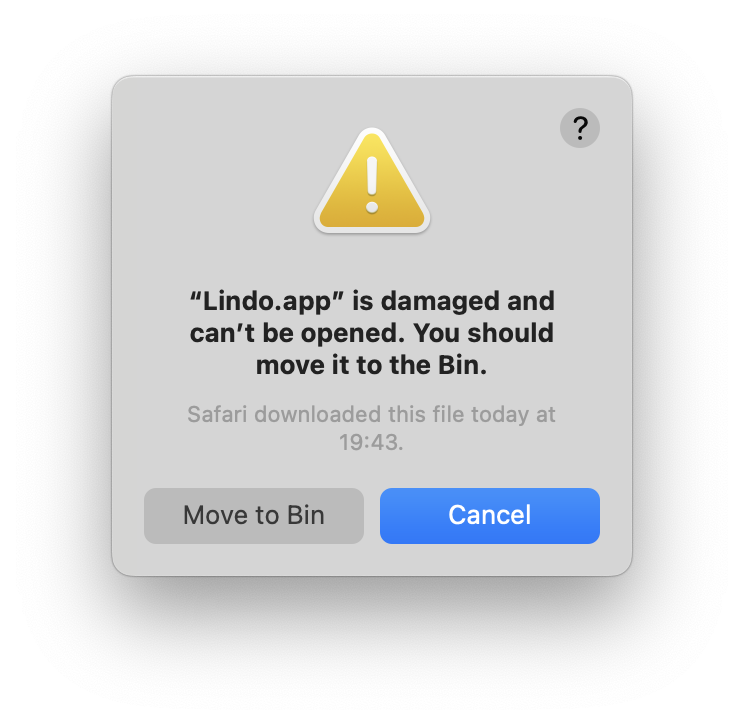Click the "is damaged and" heading line
The image size is (744, 724).
[453, 302]
